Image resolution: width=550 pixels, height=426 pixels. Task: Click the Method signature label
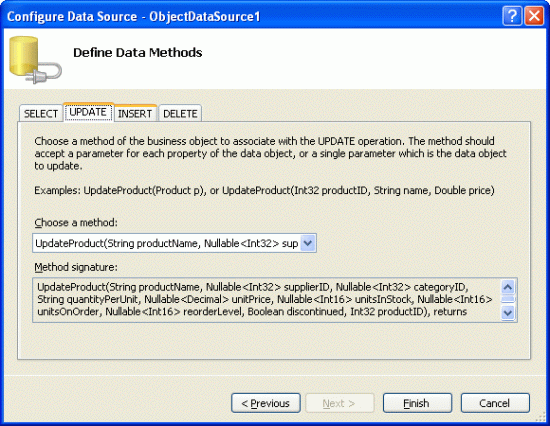76,267
